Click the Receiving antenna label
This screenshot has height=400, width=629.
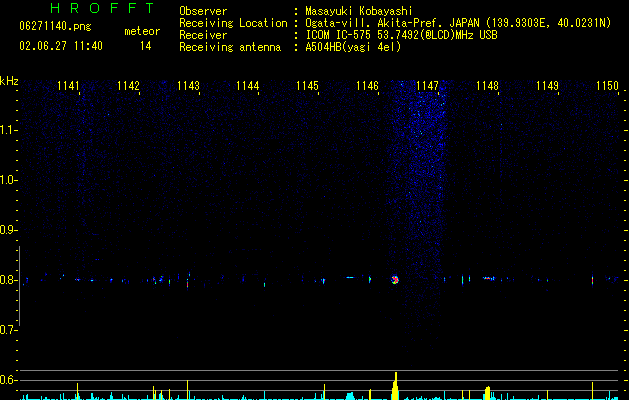(x=230, y=47)
